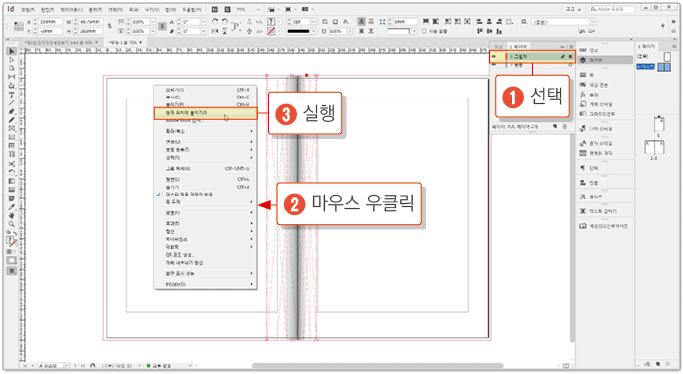Select the Free Transform tool
Image resolution: width=683 pixels, height=374 pixels.
[12, 172]
